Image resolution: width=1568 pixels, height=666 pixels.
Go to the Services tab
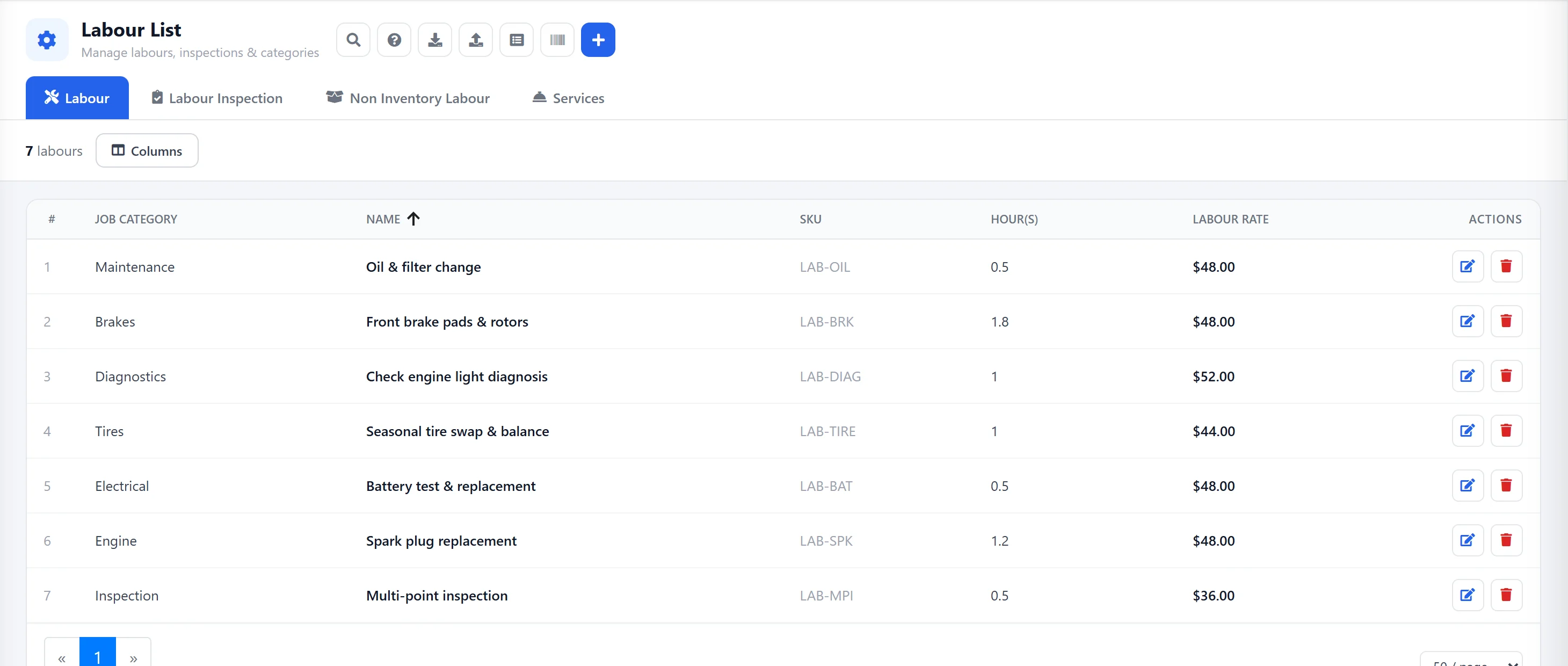(569, 97)
